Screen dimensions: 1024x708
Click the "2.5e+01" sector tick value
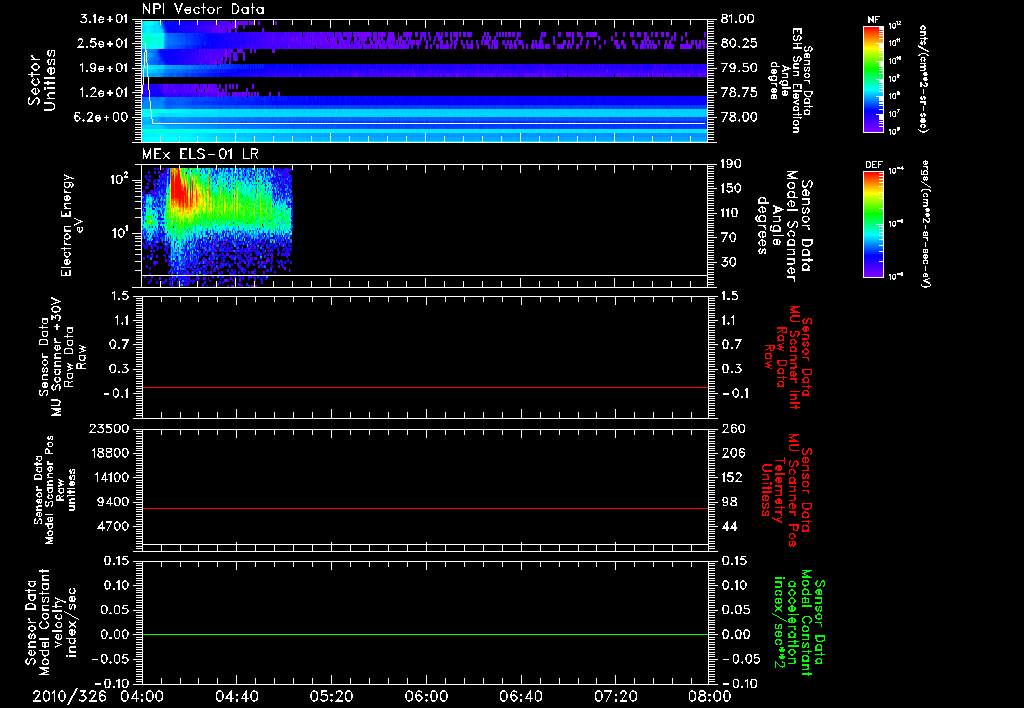click(103, 43)
